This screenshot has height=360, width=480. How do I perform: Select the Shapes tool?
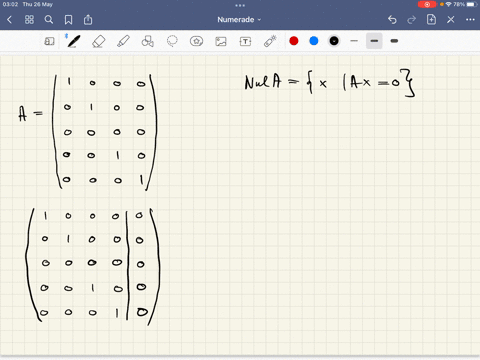coord(148,41)
